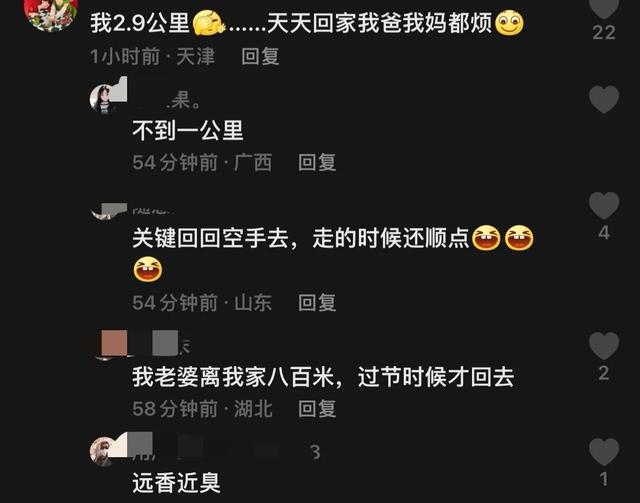Like the Tianjin 2.9公里 comment
This screenshot has height=503, width=640.
[x=604, y=8]
